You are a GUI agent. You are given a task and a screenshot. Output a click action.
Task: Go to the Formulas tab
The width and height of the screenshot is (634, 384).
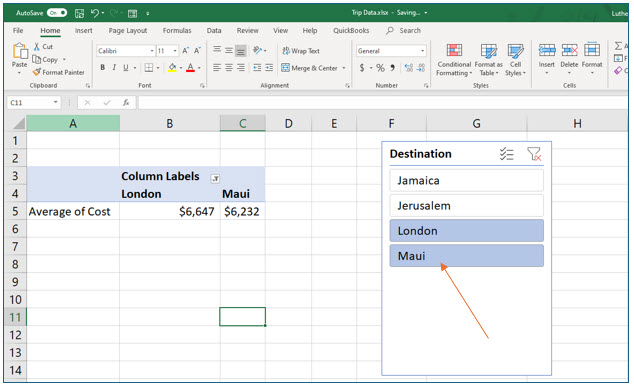point(177,30)
